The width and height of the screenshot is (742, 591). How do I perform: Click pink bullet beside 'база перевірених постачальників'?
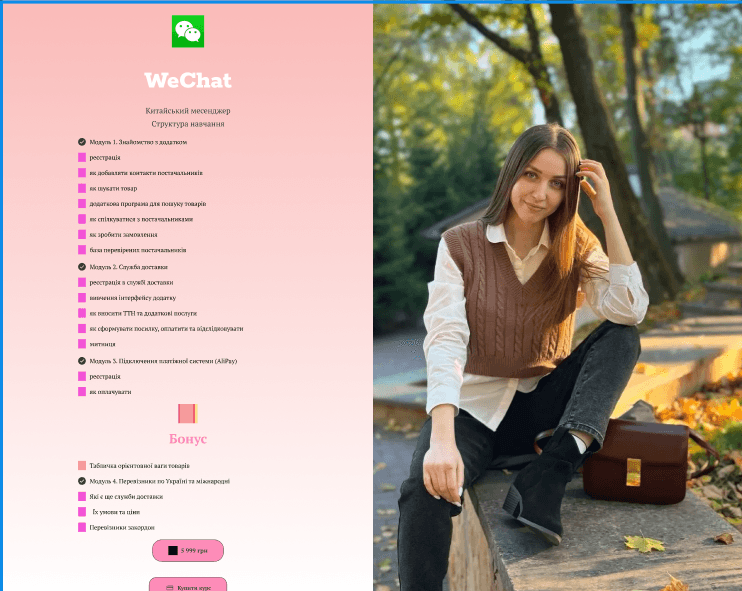click(82, 250)
